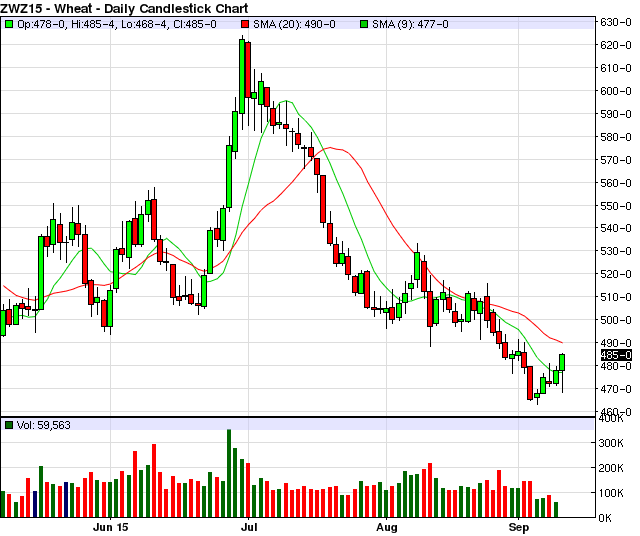This screenshot has height=536, width=640.
Task: Click the 530-0 price axis label
Action: coord(616,251)
